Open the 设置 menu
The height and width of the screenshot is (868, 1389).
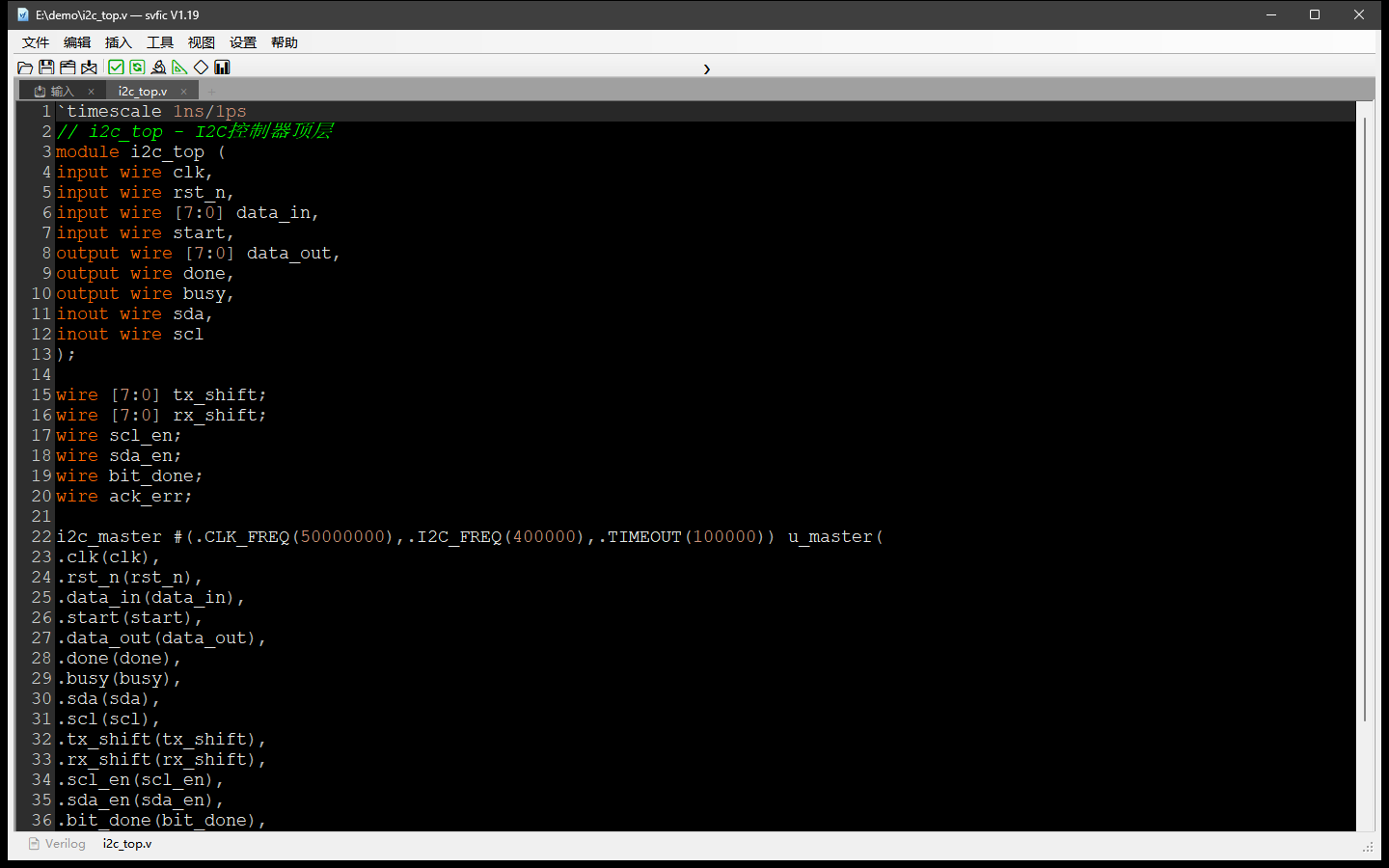243,42
